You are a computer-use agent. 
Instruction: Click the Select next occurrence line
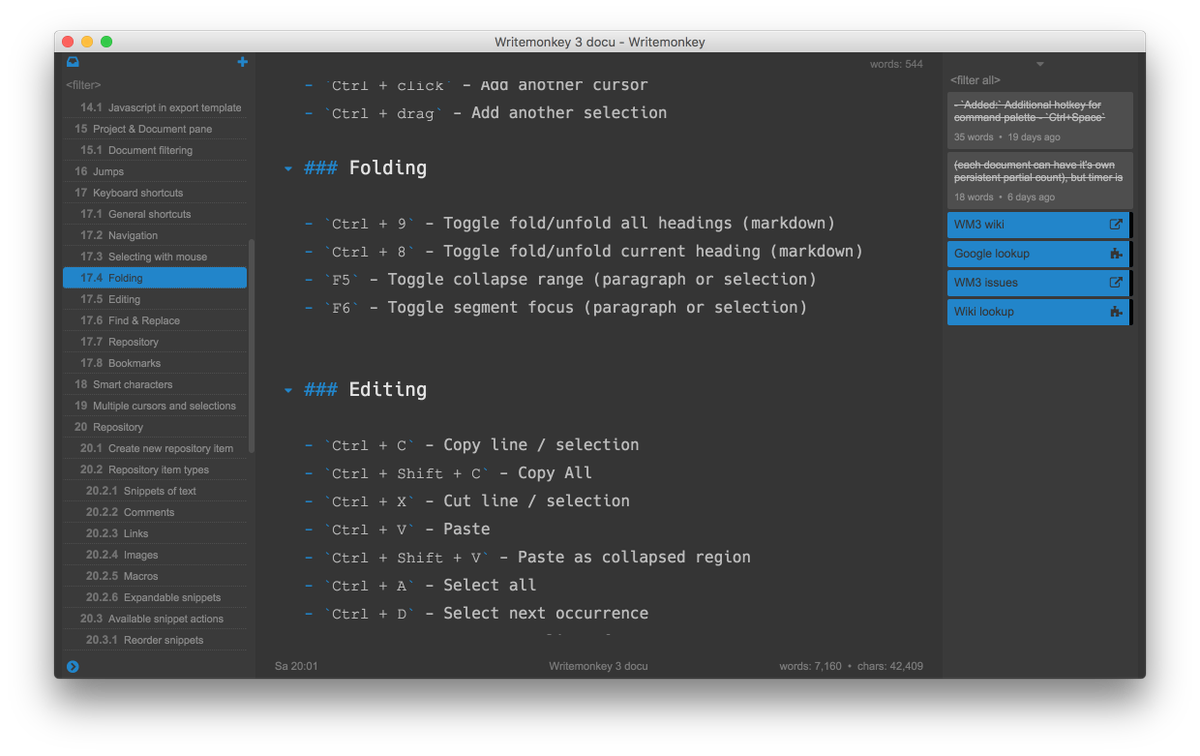click(x=477, y=613)
